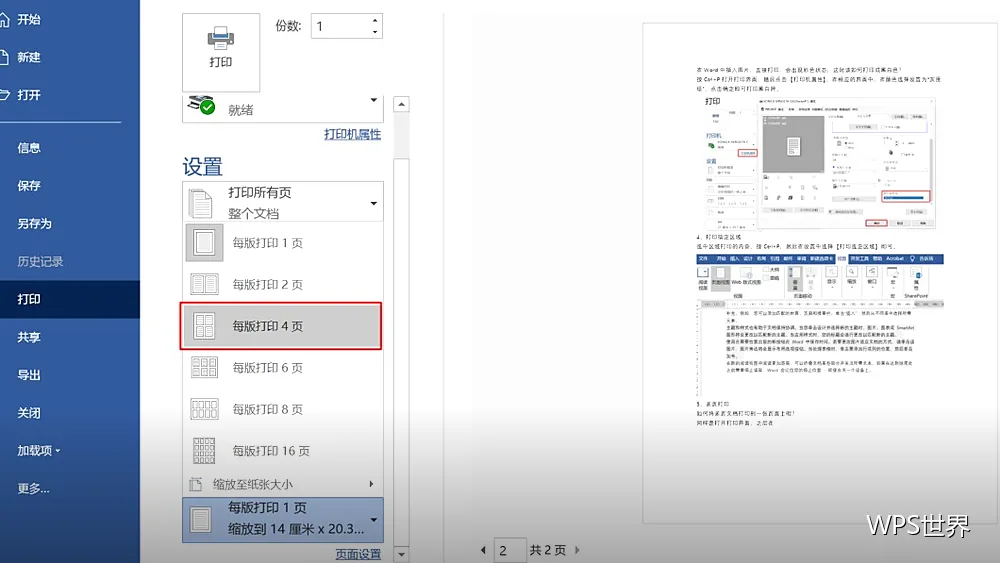Click the two-page layout icon

click(204, 284)
